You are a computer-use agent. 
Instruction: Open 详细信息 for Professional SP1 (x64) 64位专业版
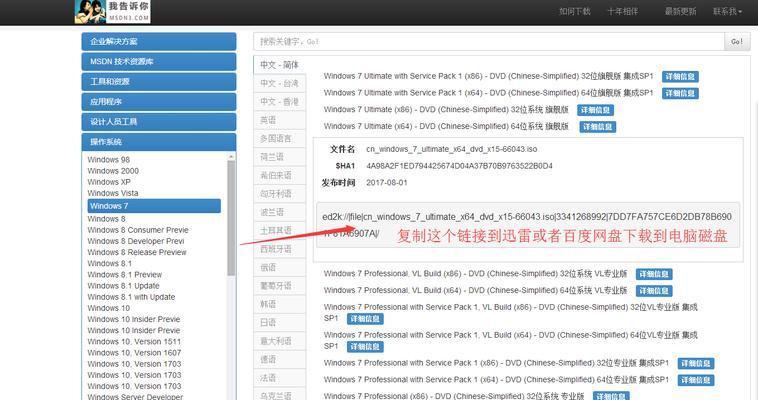click(x=696, y=380)
